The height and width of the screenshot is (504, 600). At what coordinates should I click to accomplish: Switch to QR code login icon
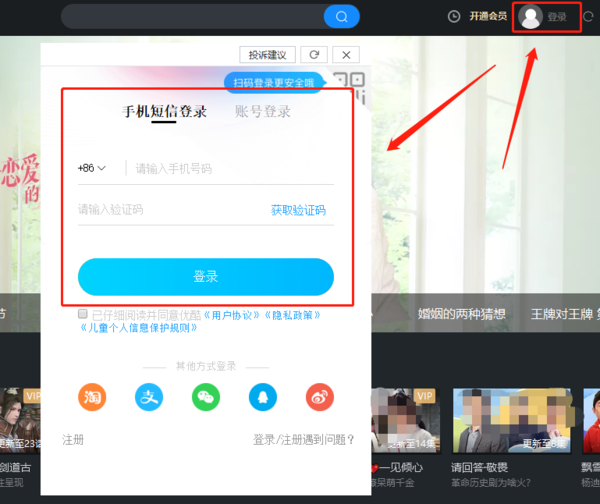[x=350, y=88]
